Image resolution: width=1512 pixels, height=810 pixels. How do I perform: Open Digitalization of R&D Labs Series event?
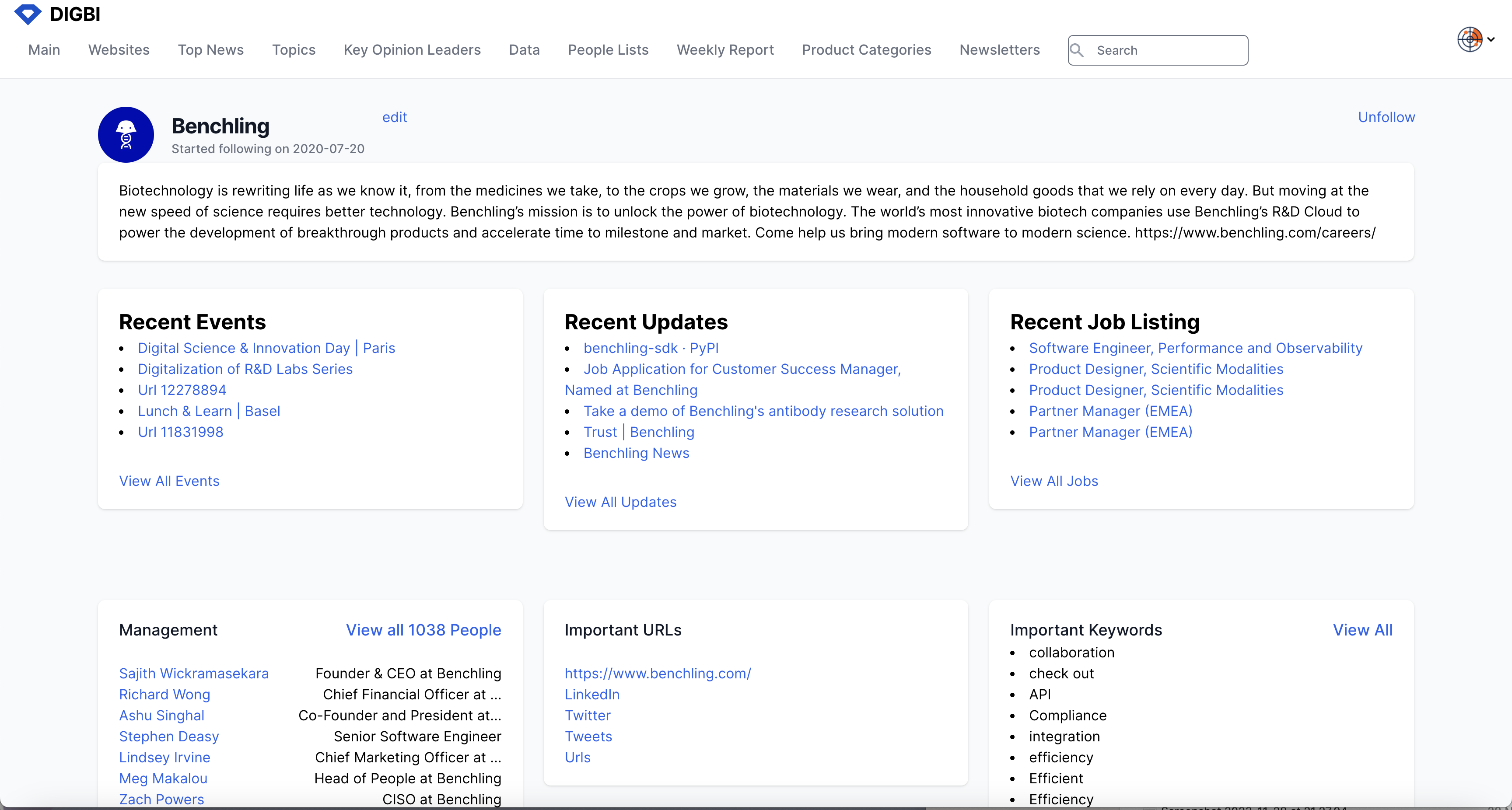coord(245,369)
